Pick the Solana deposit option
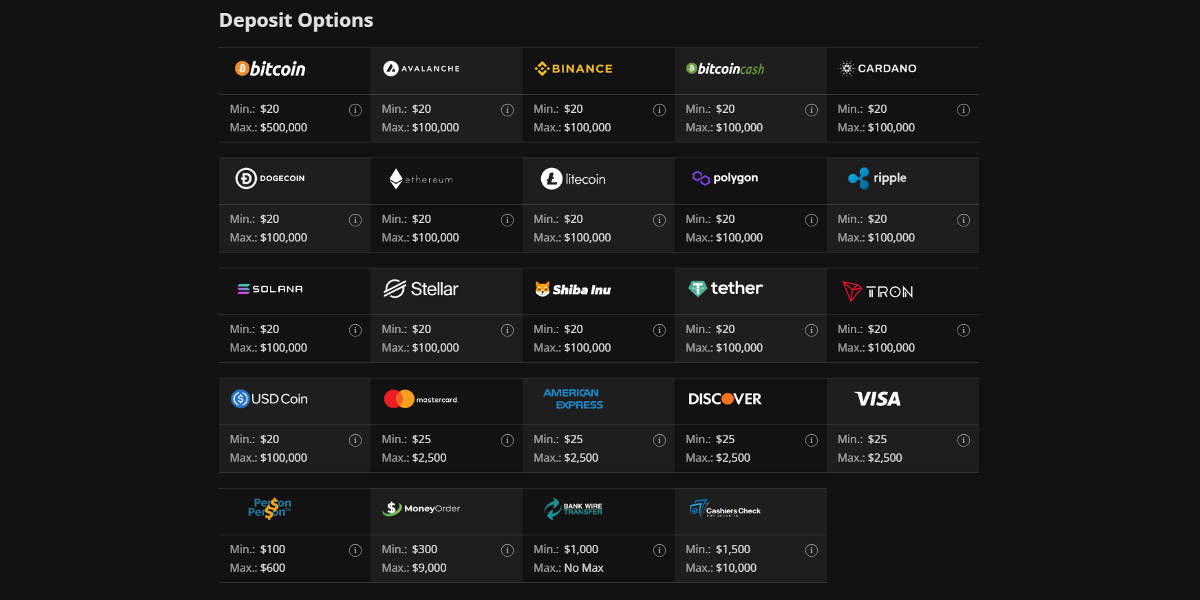This screenshot has height=600, width=1200. 270,289
